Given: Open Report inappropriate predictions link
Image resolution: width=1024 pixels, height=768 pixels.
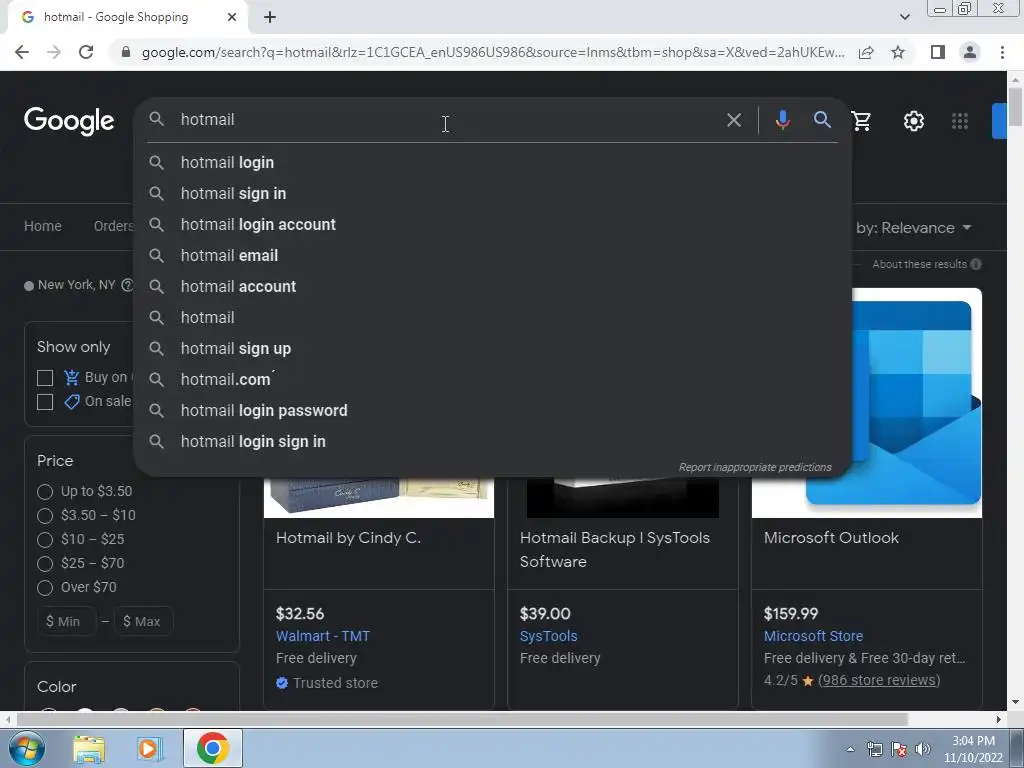Looking at the screenshot, I should (x=755, y=467).
